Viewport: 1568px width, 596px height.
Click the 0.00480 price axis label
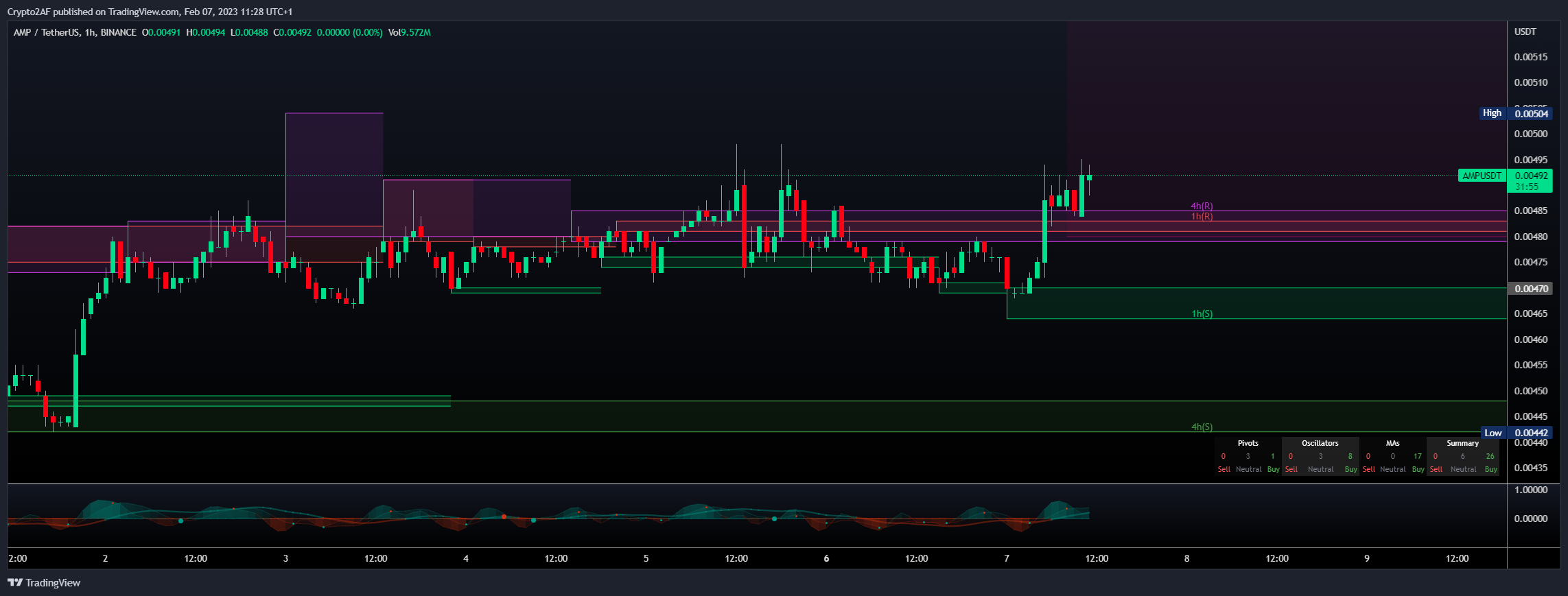click(x=1531, y=237)
